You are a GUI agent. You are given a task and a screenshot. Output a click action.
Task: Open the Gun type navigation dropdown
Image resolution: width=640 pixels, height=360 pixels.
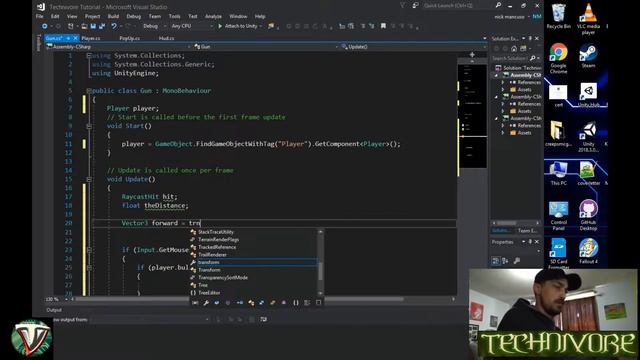(x=266, y=47)
